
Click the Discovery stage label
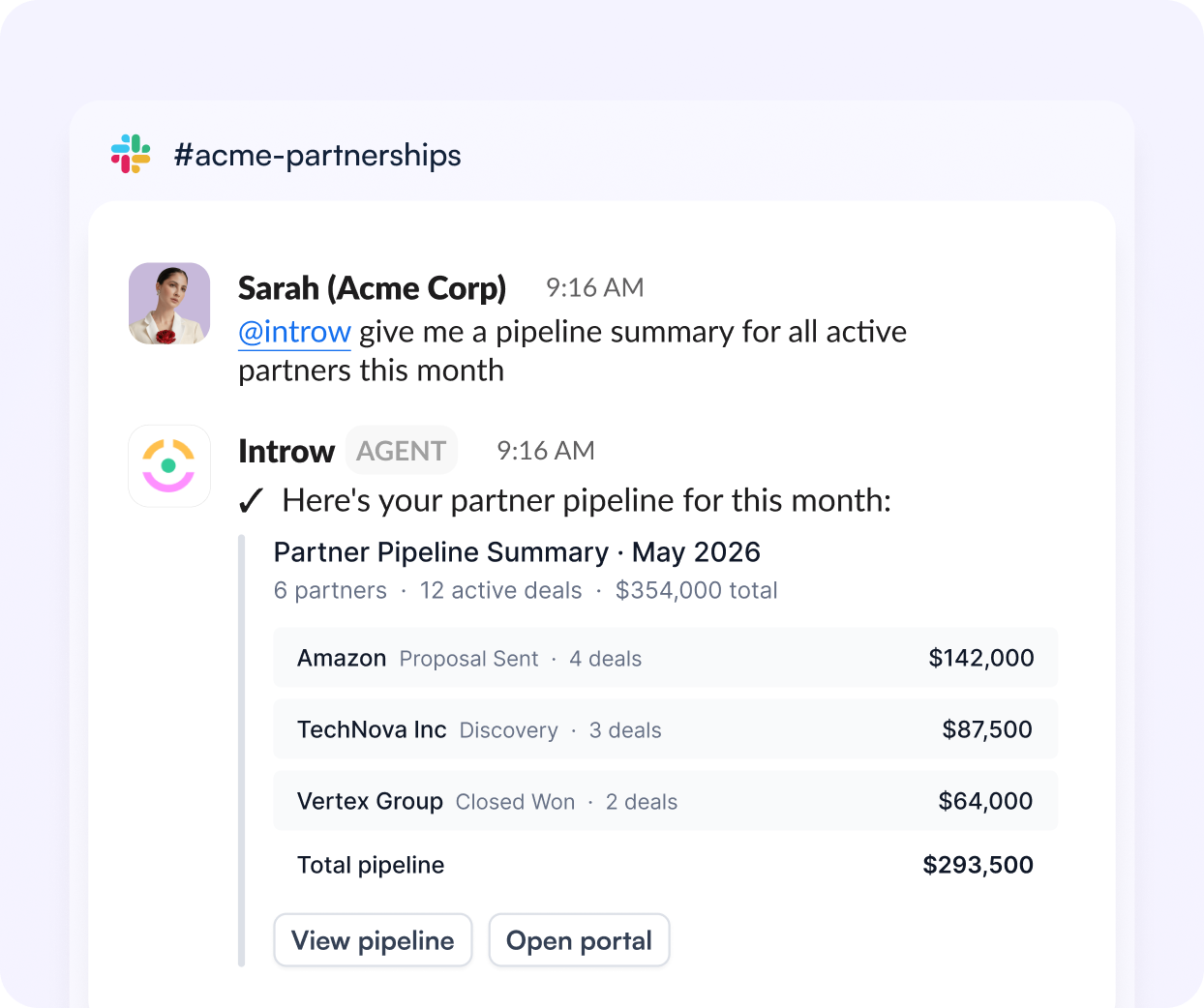click(508, 730)
